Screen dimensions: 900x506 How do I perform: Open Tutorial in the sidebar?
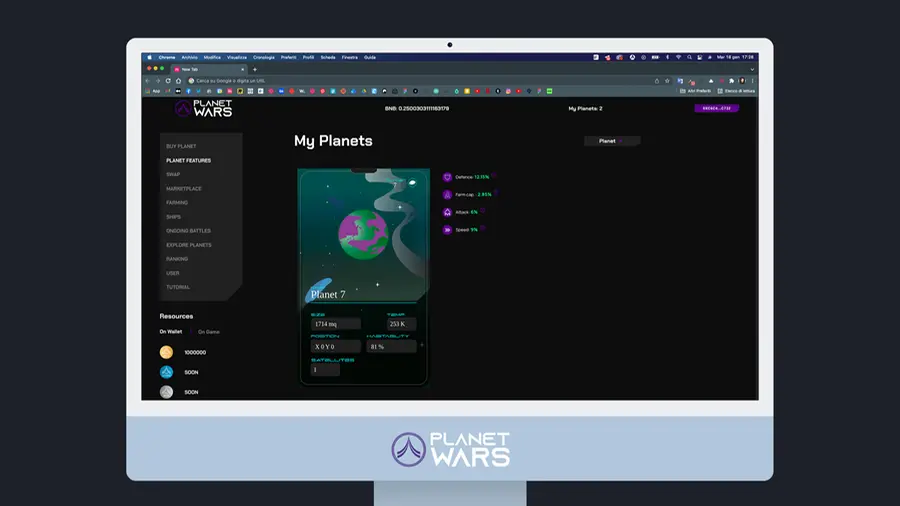coord(178,287)
